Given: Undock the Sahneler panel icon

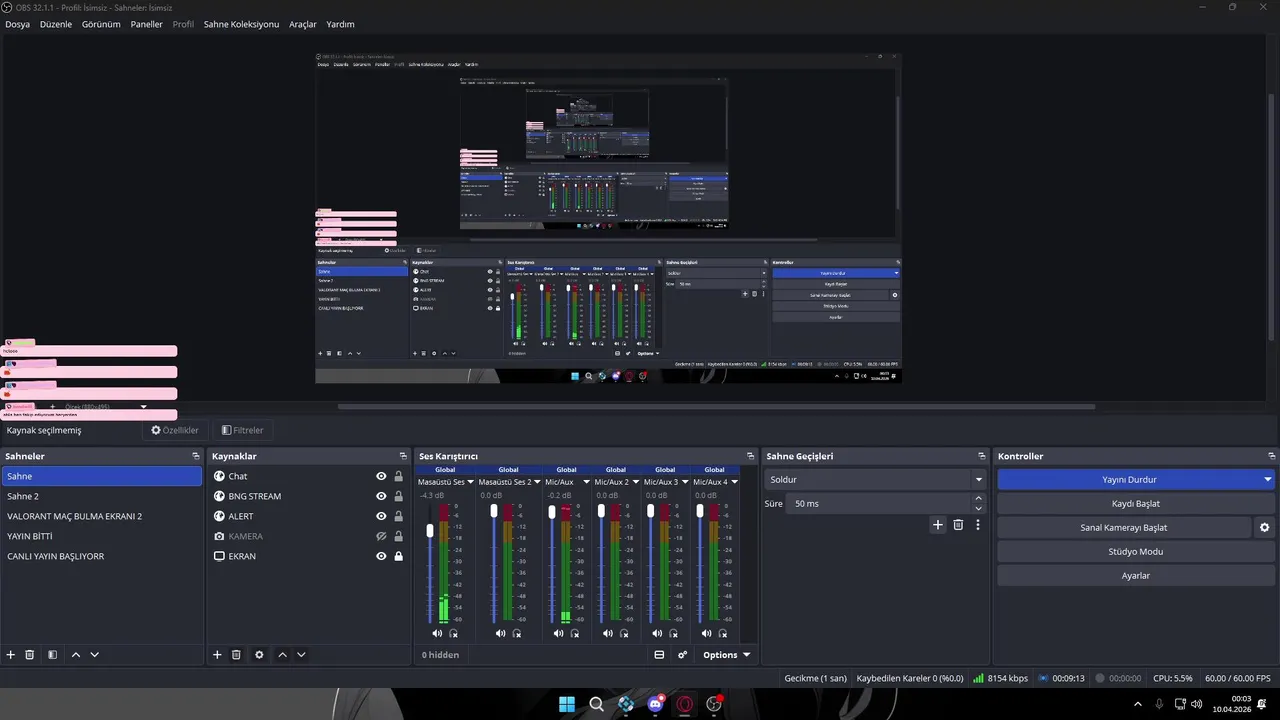Looking at the screenshot, I should point(196,456).
